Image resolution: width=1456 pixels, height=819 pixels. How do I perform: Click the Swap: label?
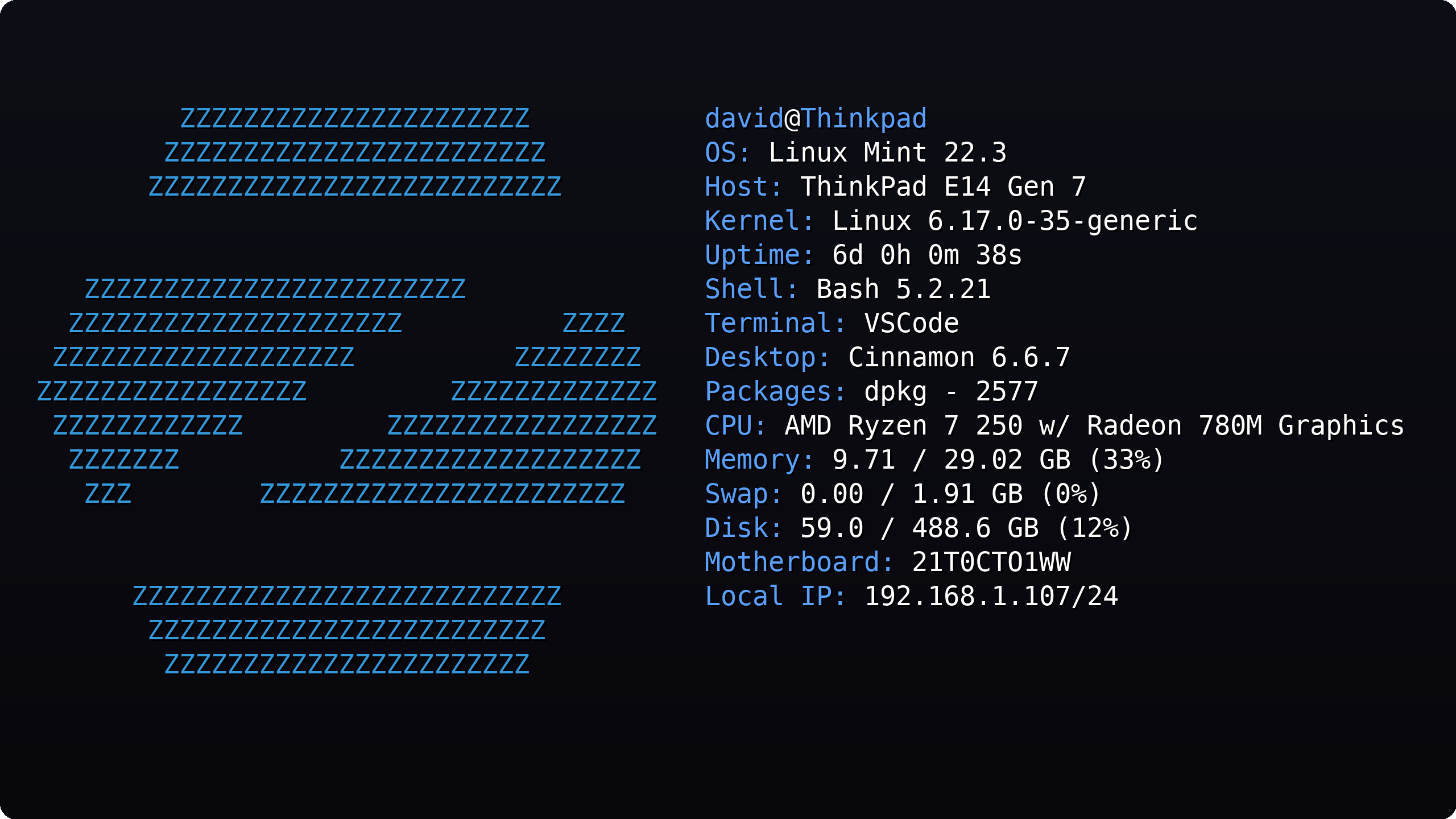(x=744, y=494)
